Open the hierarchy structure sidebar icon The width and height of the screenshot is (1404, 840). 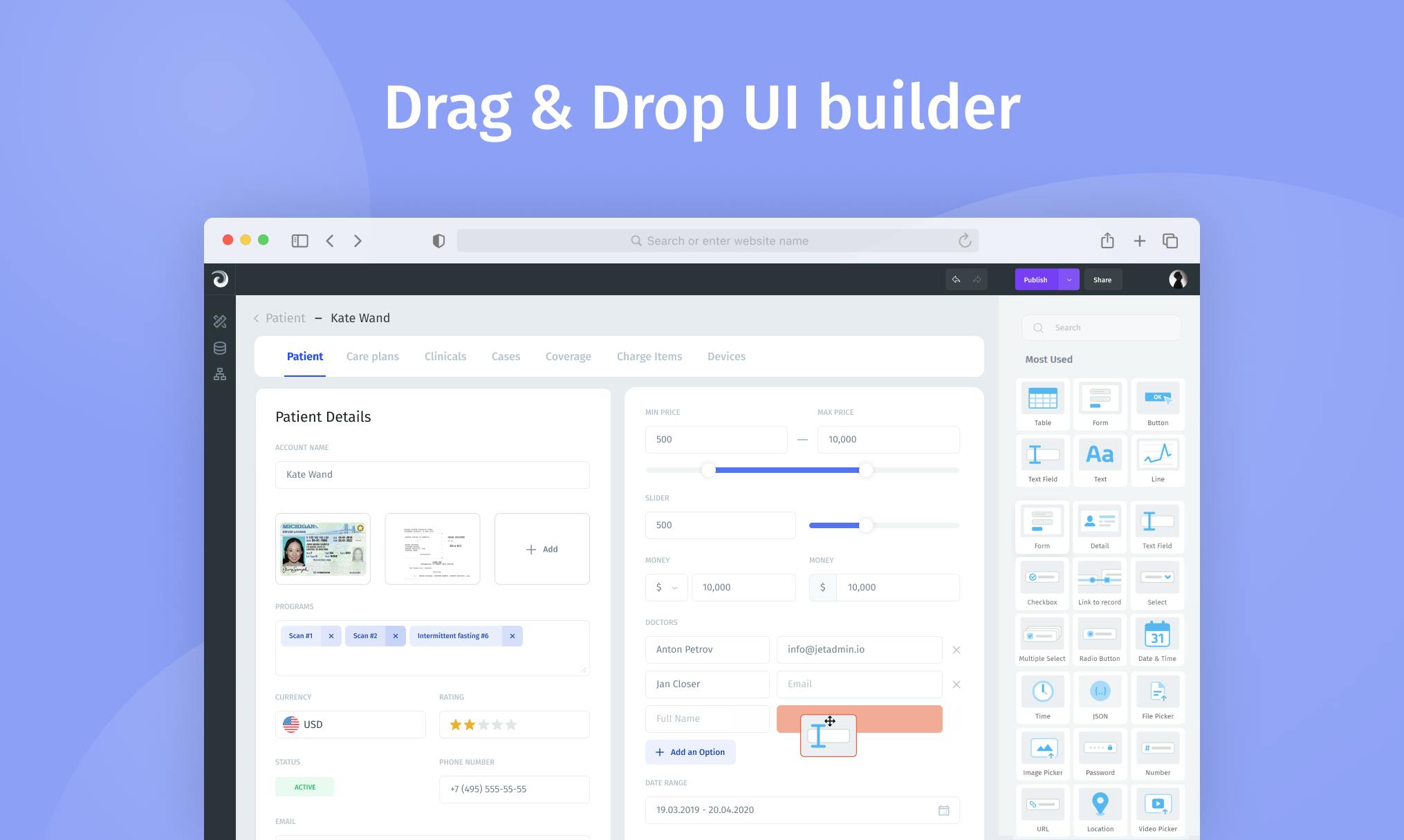click(x=220, y=374)
